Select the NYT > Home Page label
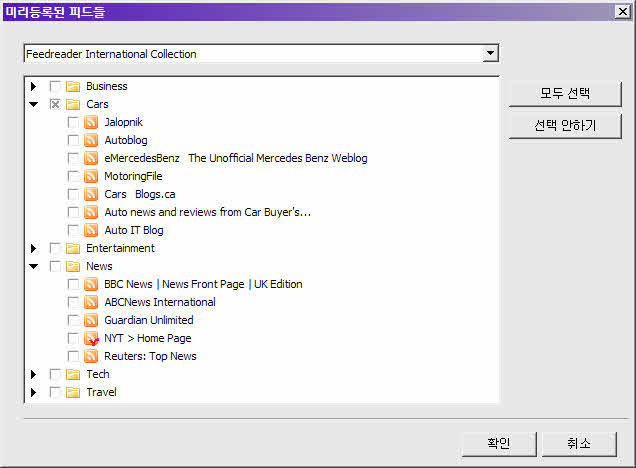636x468 pixels. tap(148, 338)
